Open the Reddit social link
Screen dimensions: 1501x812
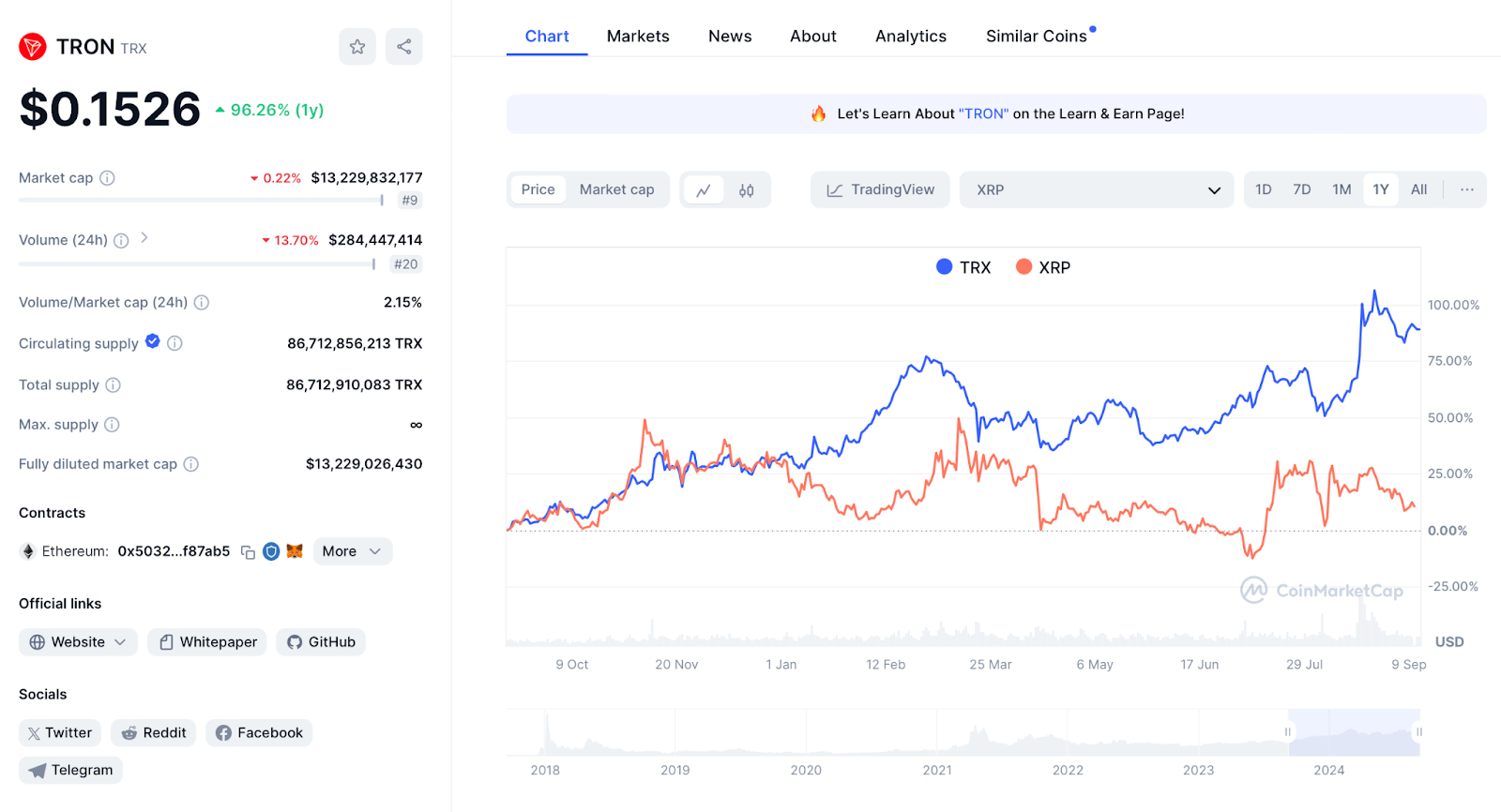pos(154,733)
